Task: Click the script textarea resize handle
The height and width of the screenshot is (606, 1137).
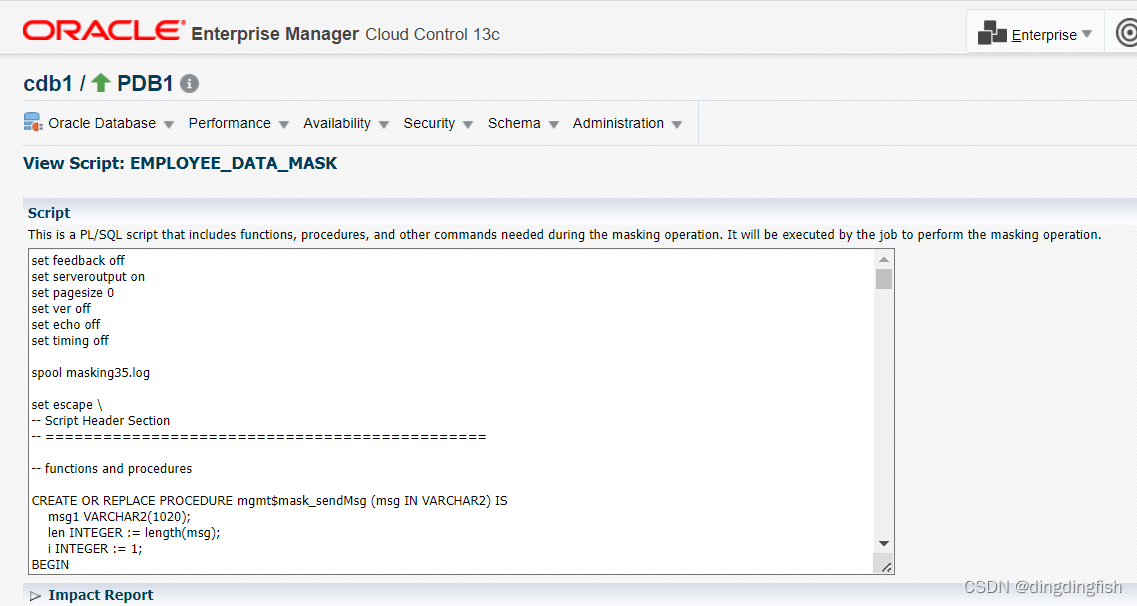Action: [x=886, y=566]
